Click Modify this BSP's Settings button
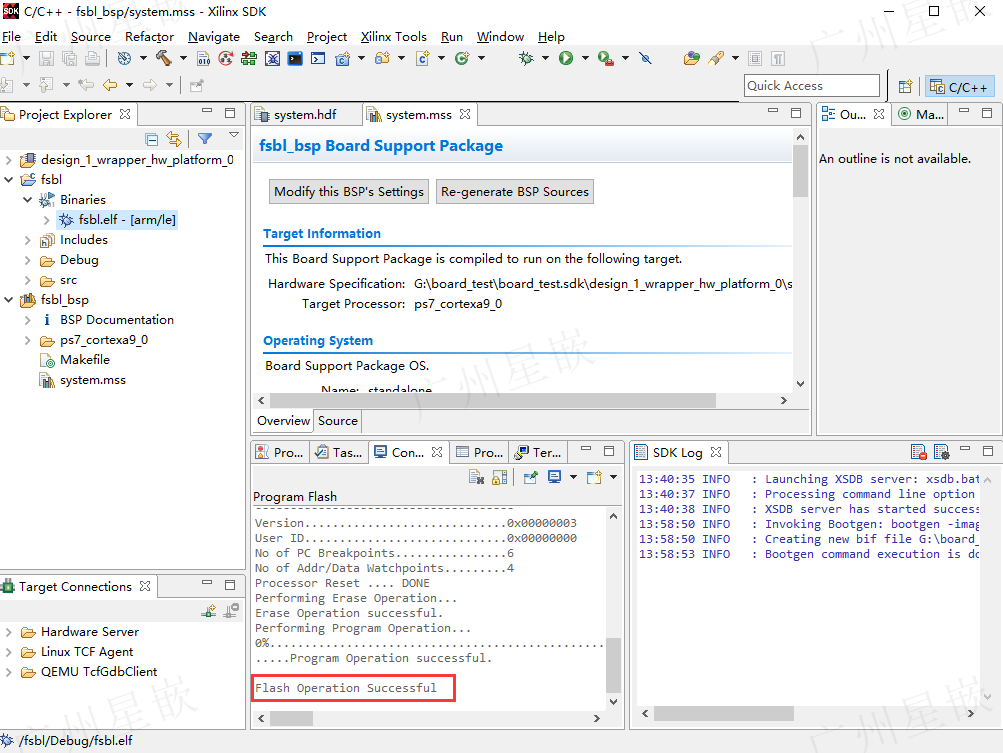The height and width of the screenshot is (753, 1003). [x=349, y=191]
